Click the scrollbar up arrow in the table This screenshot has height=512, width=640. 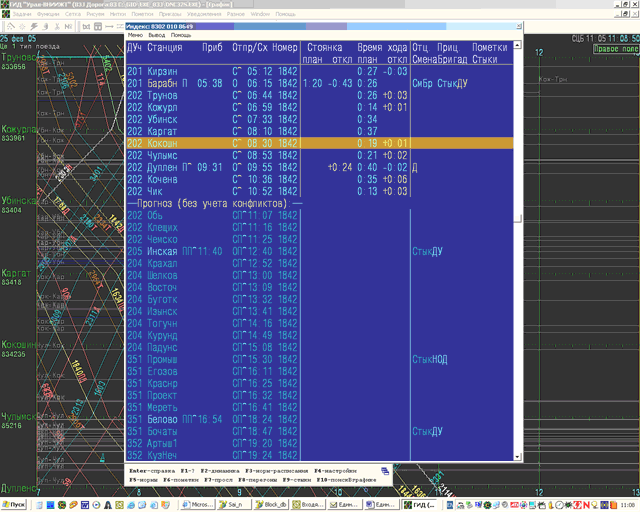(x=517, y=46)
